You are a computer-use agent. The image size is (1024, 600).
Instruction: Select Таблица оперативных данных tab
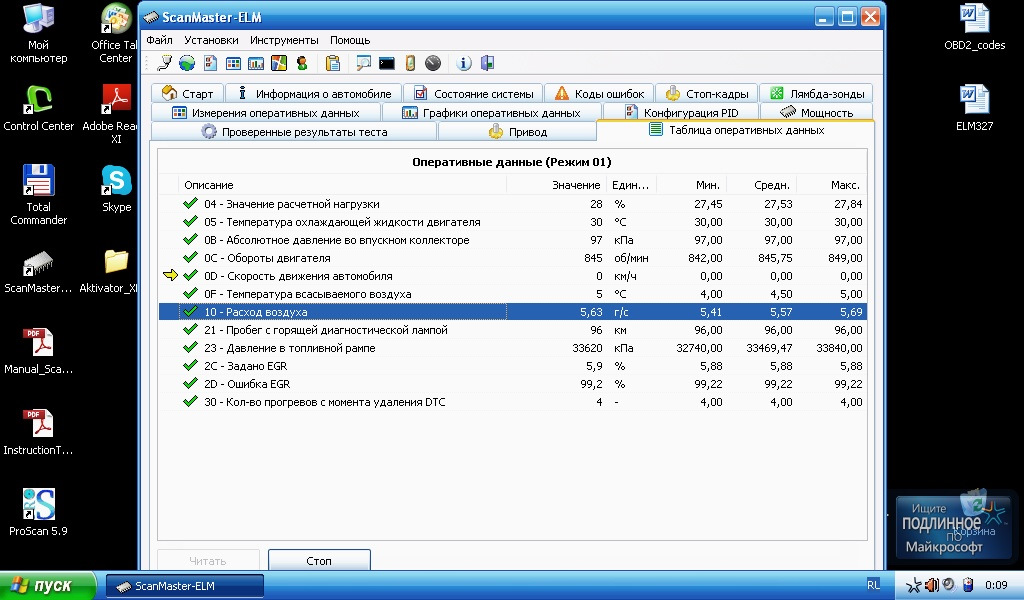[x=736, y=130]
